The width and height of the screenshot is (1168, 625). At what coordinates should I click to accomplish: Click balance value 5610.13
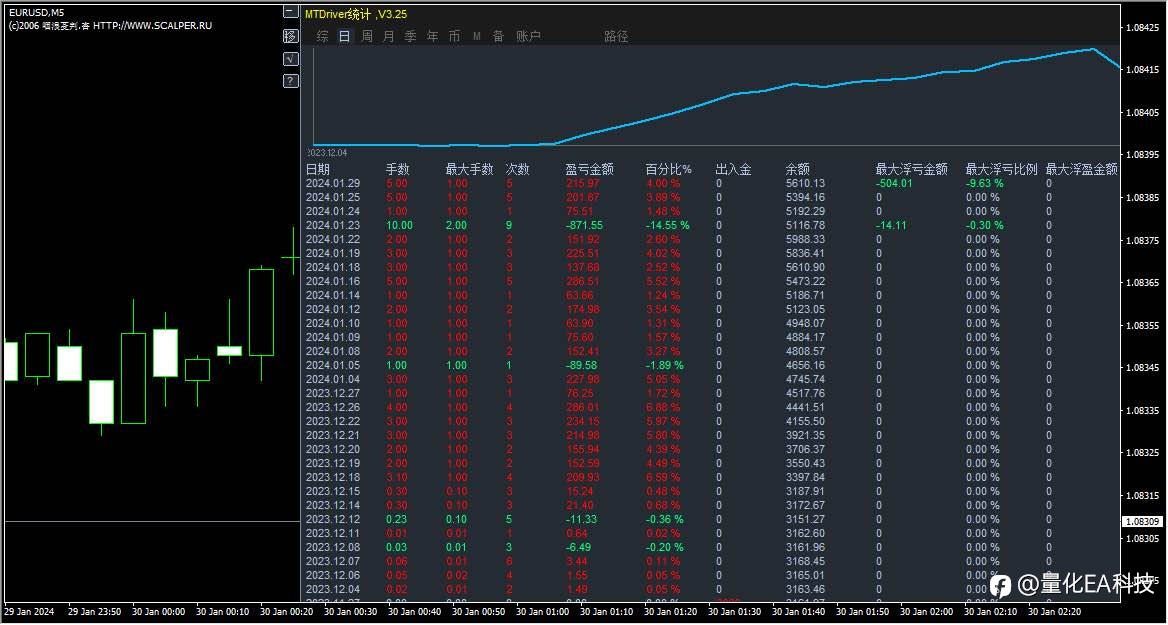tap(805, 183)
